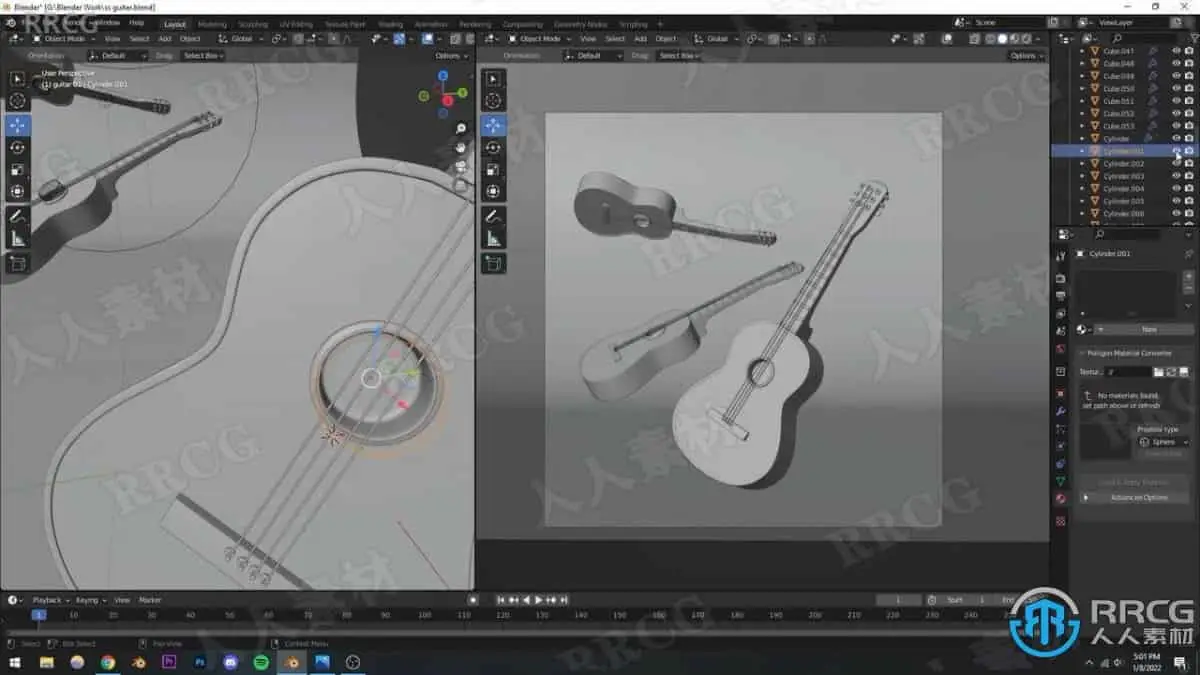Open the left viewport Object Mode dropdown
Viewport: 1200px width, 675px height.
coord(62,39)
